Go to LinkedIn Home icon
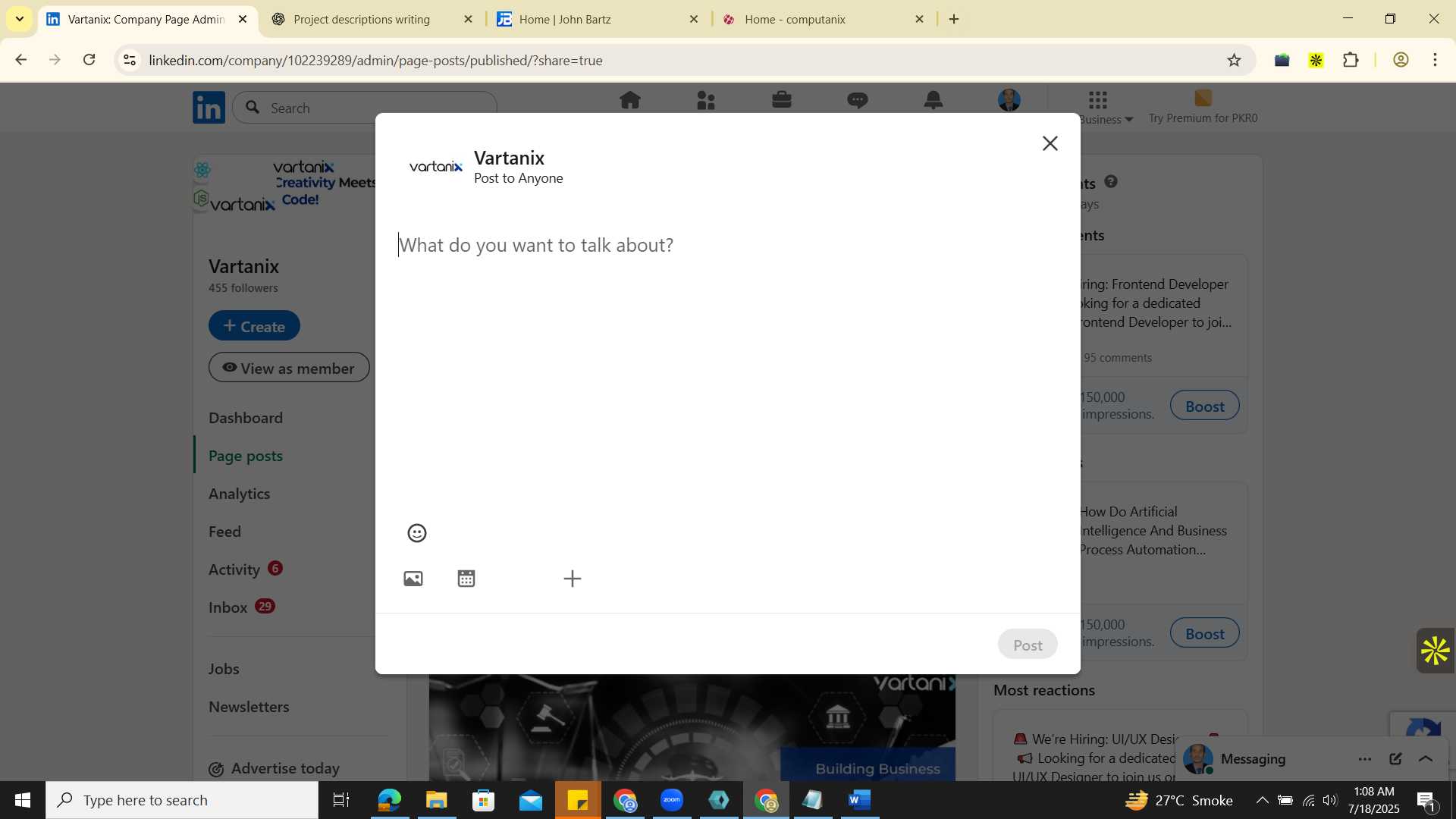Viewport: 1456px width, 819px height. point(629,100)
